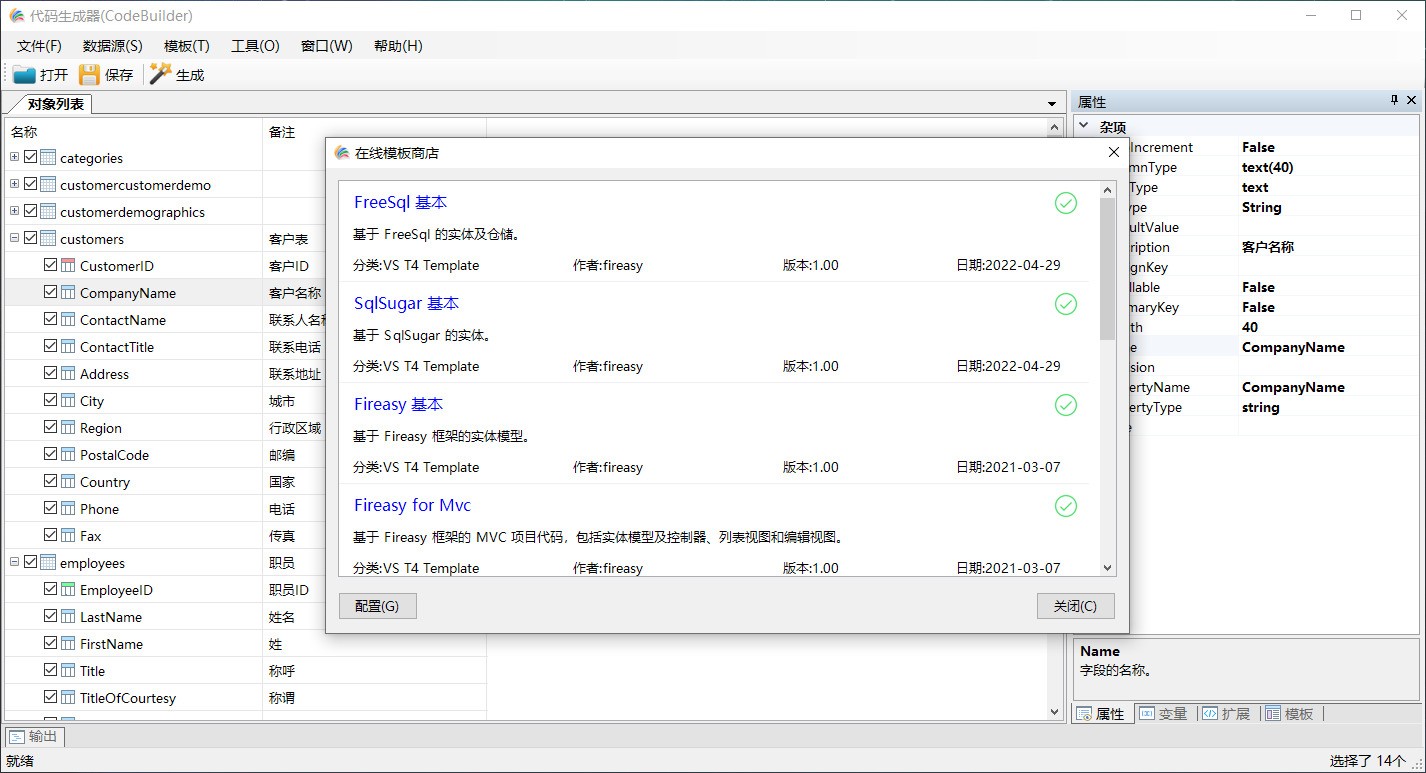Collapse the employees table tree node
This screenshot has height=773, width=1426.
(x=14, y=562)
